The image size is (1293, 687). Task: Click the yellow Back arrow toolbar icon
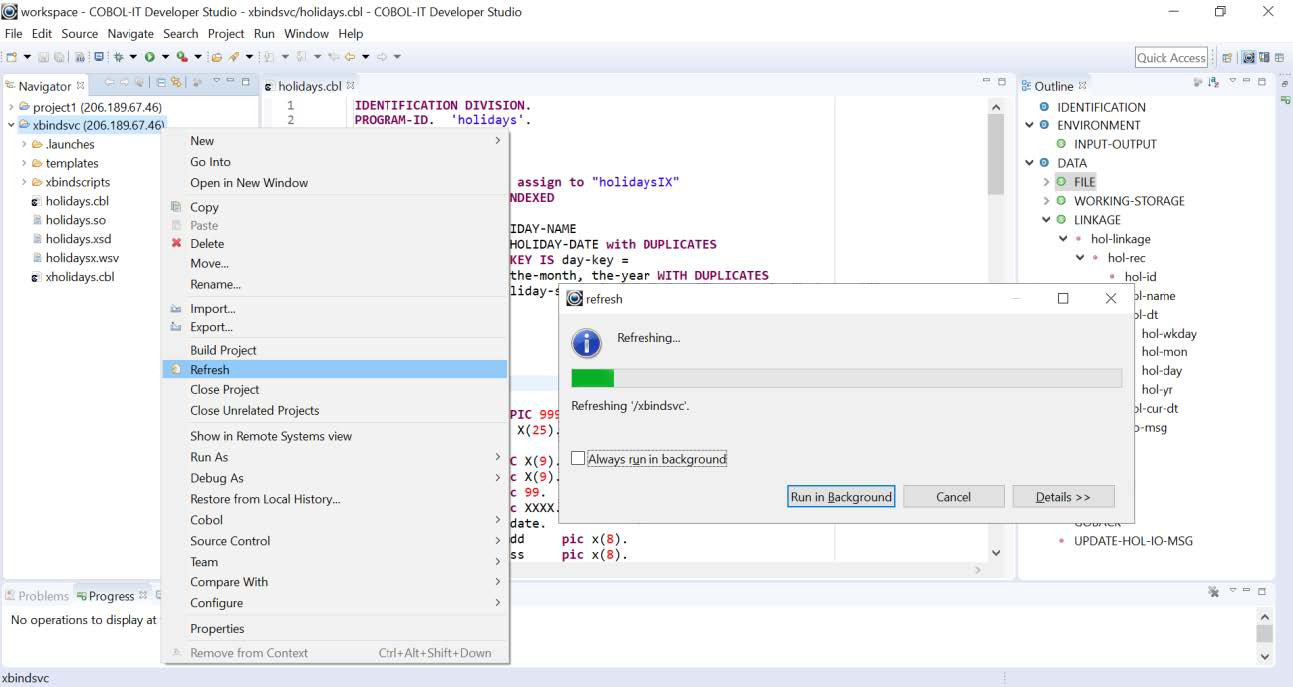pos(350,57)
